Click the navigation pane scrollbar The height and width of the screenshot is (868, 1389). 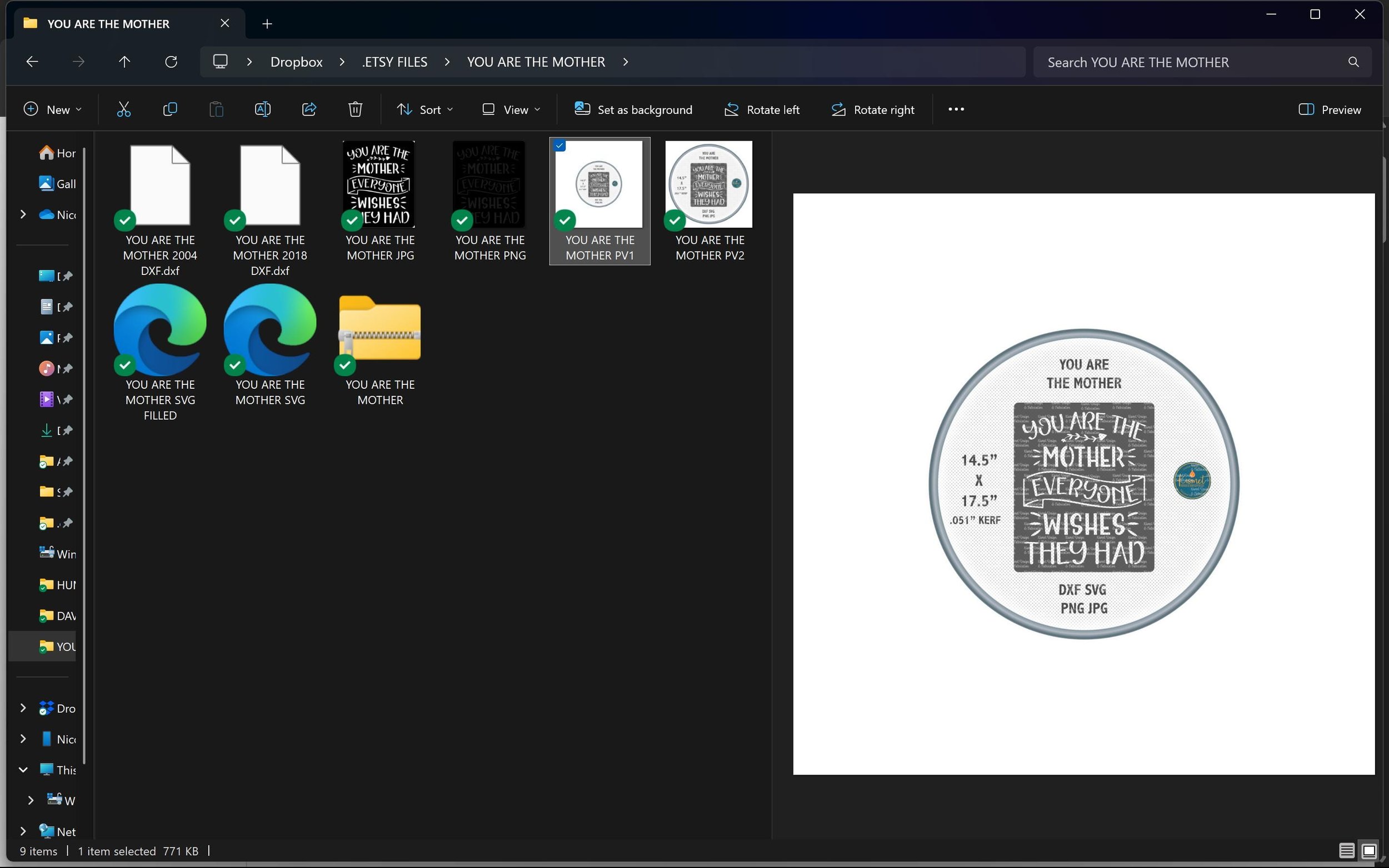(x=84, y=455)
